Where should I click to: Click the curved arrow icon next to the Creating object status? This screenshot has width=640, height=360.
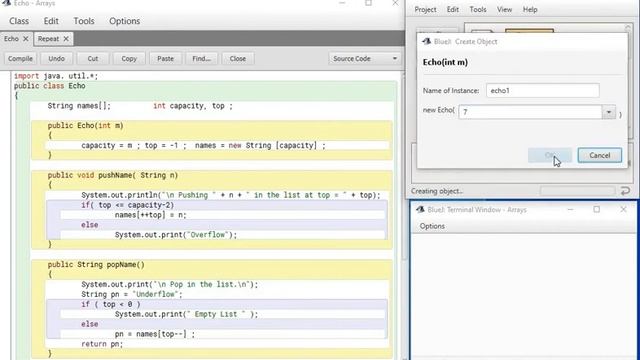625,191
